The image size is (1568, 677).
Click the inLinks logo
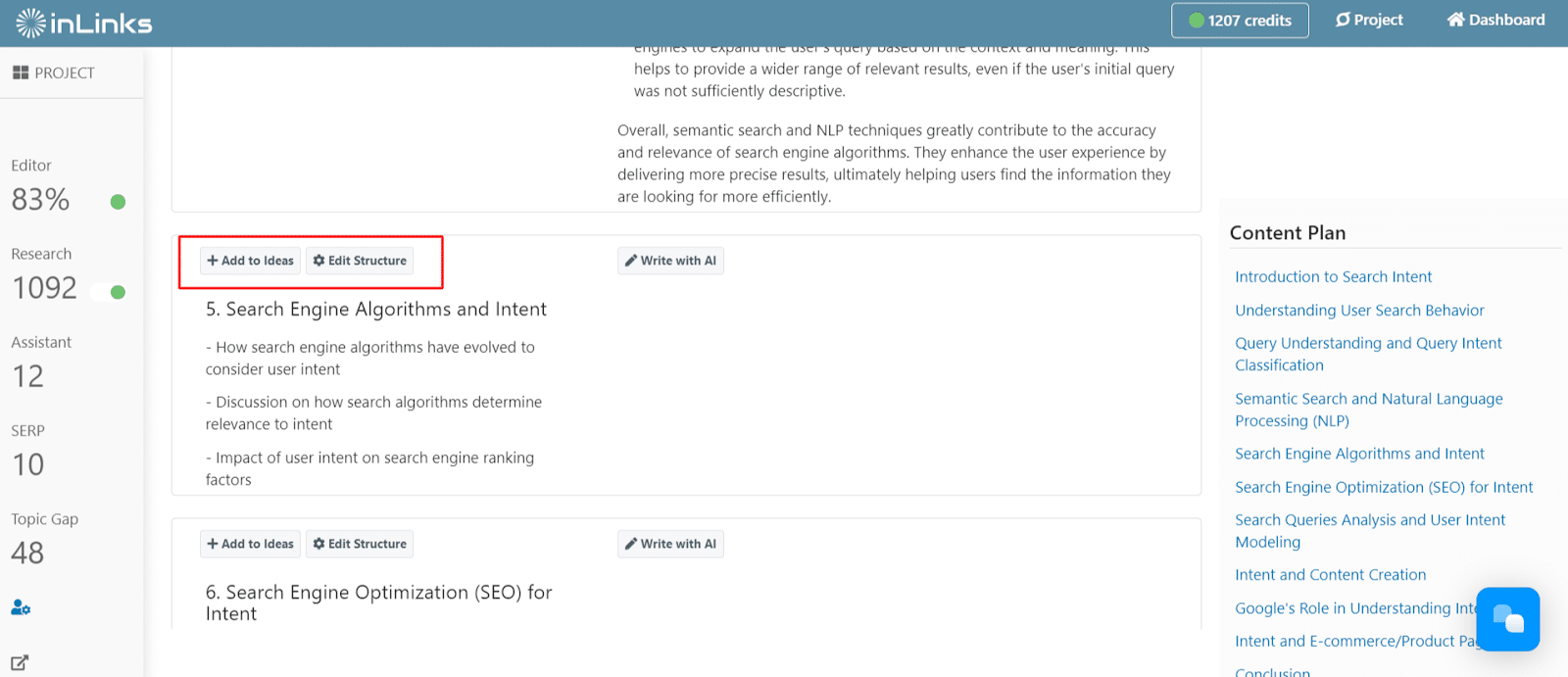[x=84, y=23]
